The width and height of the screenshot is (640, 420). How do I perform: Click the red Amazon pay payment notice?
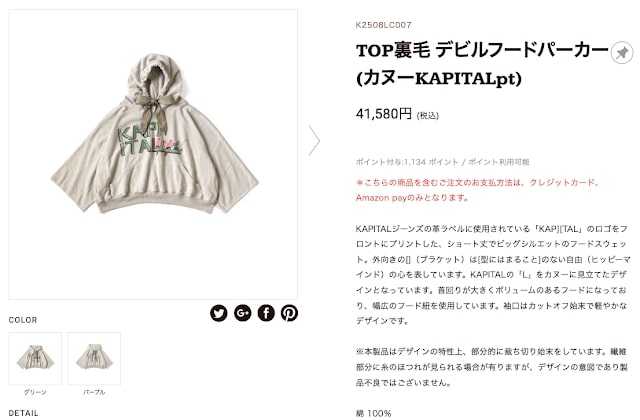pos(477,190)
